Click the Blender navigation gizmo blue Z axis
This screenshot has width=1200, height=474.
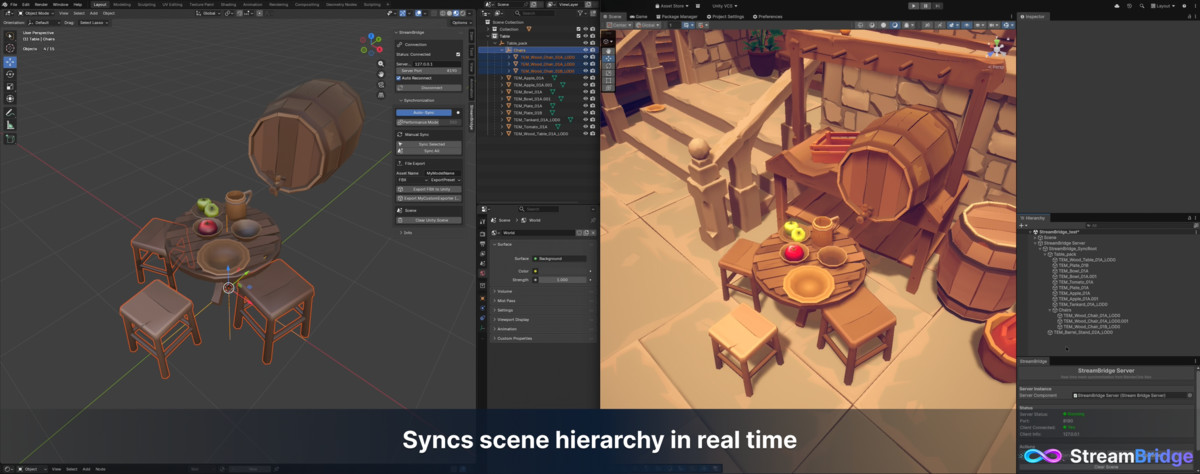tap(371, 38)
